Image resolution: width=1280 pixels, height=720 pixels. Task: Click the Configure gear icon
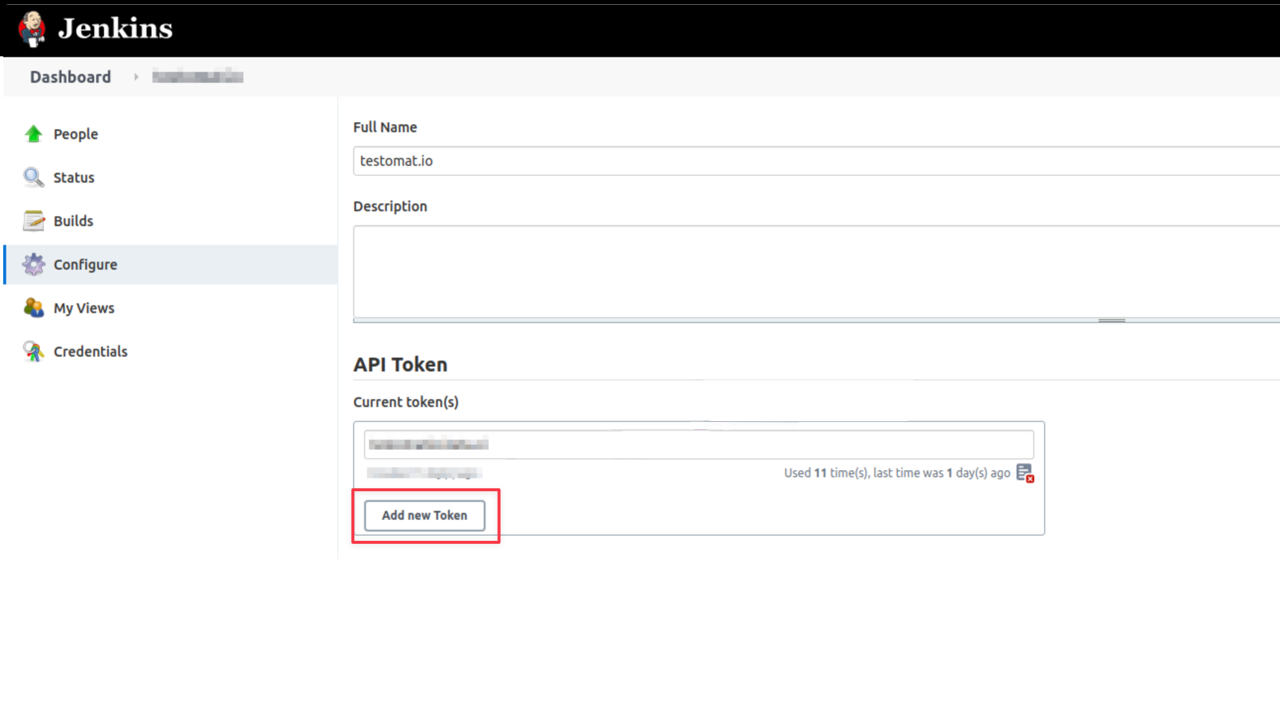34,265
